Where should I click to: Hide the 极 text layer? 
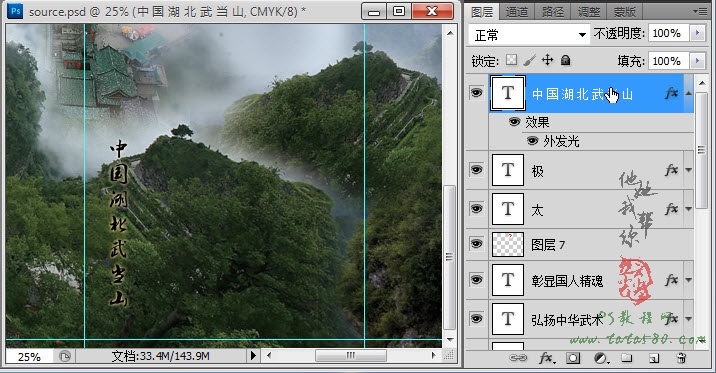pyautogui.click(x=476, y=170)
